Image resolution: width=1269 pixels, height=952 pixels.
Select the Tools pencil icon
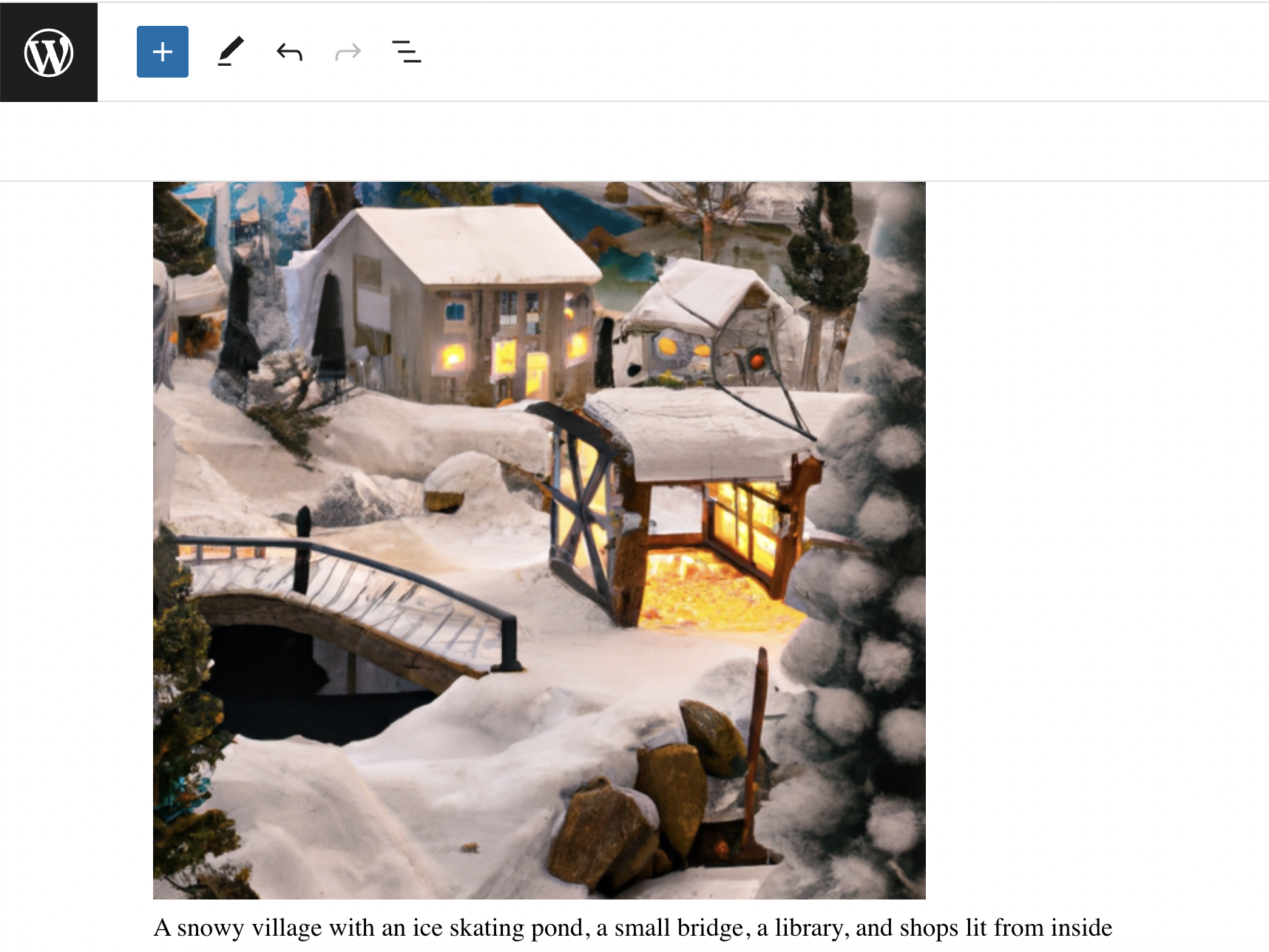pyautogui.click(x=230, y=52)
